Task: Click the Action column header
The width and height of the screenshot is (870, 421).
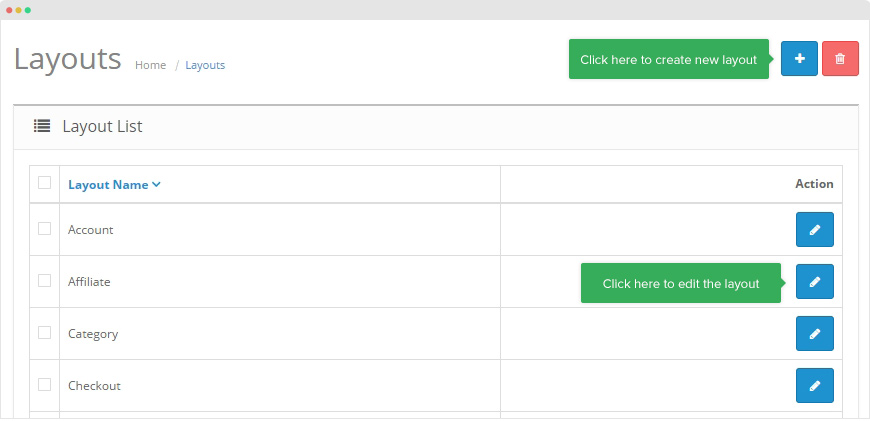Action: click(813, 184)
